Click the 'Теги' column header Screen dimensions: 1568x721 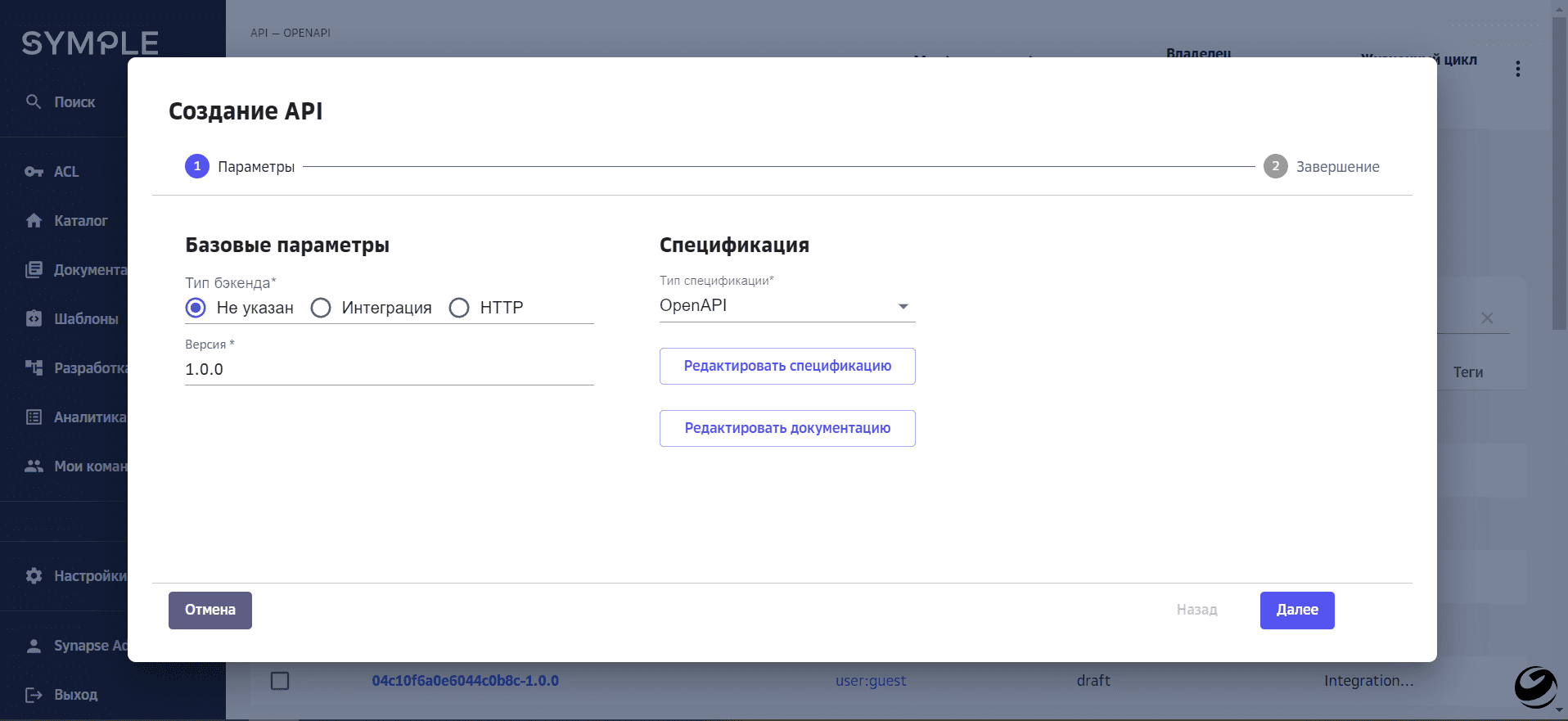pyautogui.click(x=1467, y=372)
